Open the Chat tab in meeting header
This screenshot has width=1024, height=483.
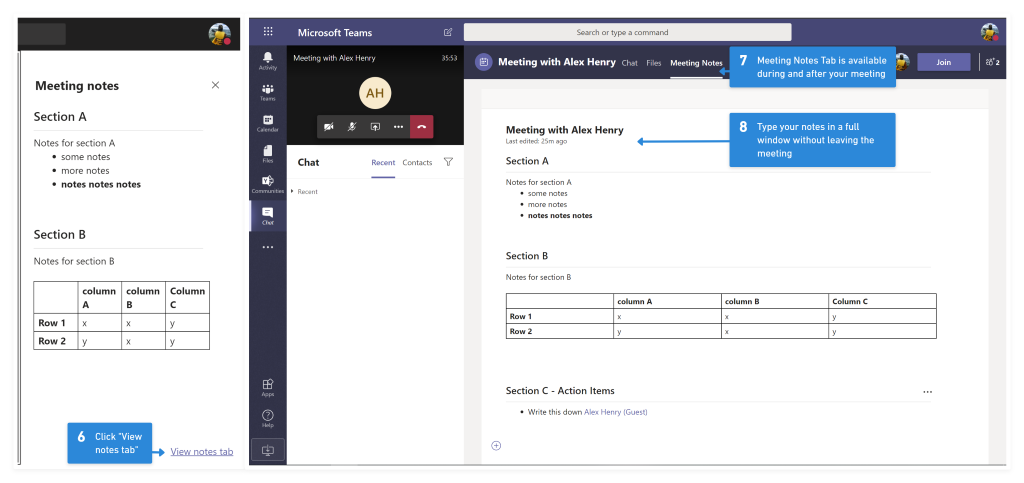coord(630,63)
